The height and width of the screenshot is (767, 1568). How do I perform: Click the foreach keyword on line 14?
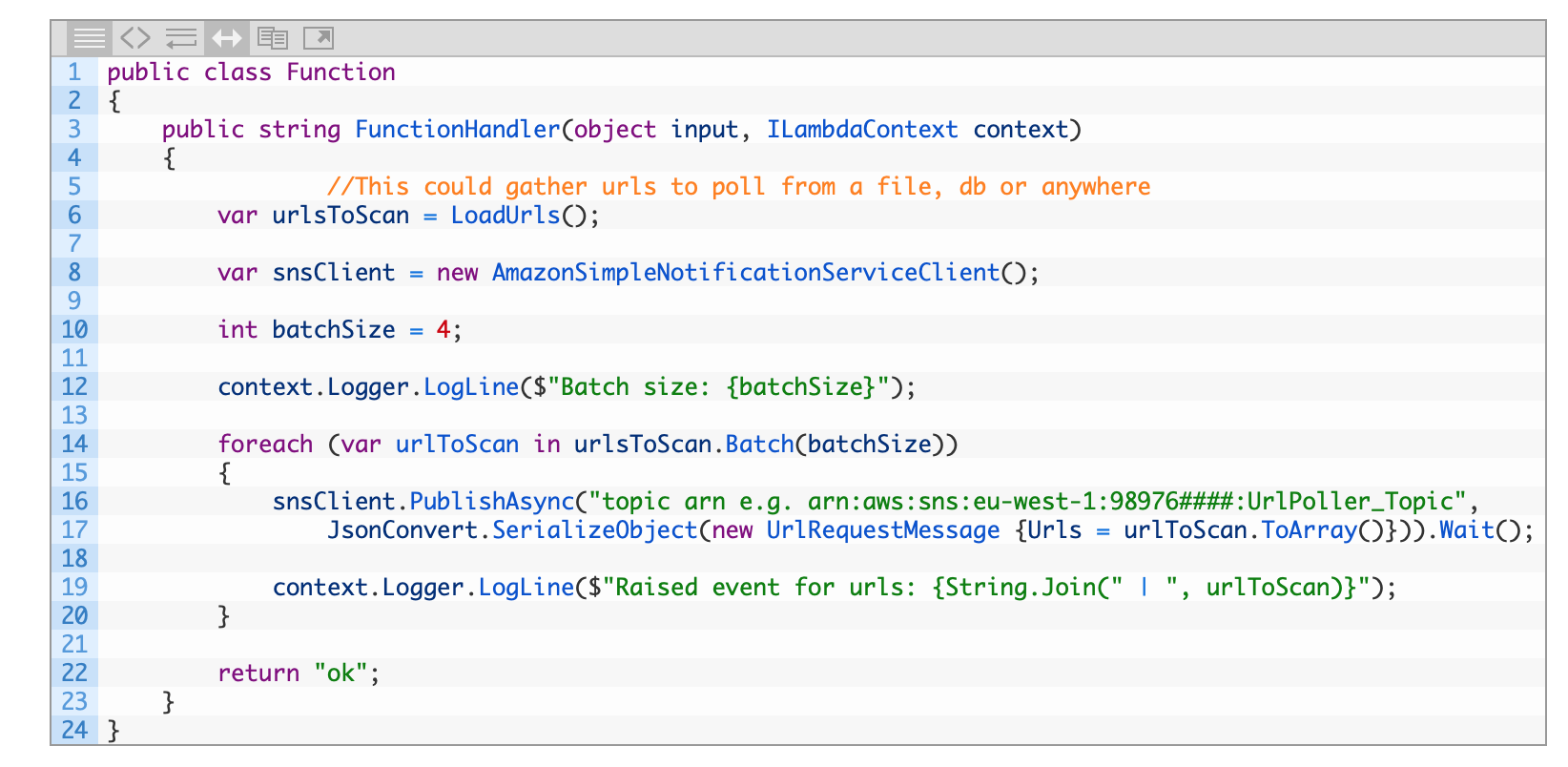[x=265, y=445]
